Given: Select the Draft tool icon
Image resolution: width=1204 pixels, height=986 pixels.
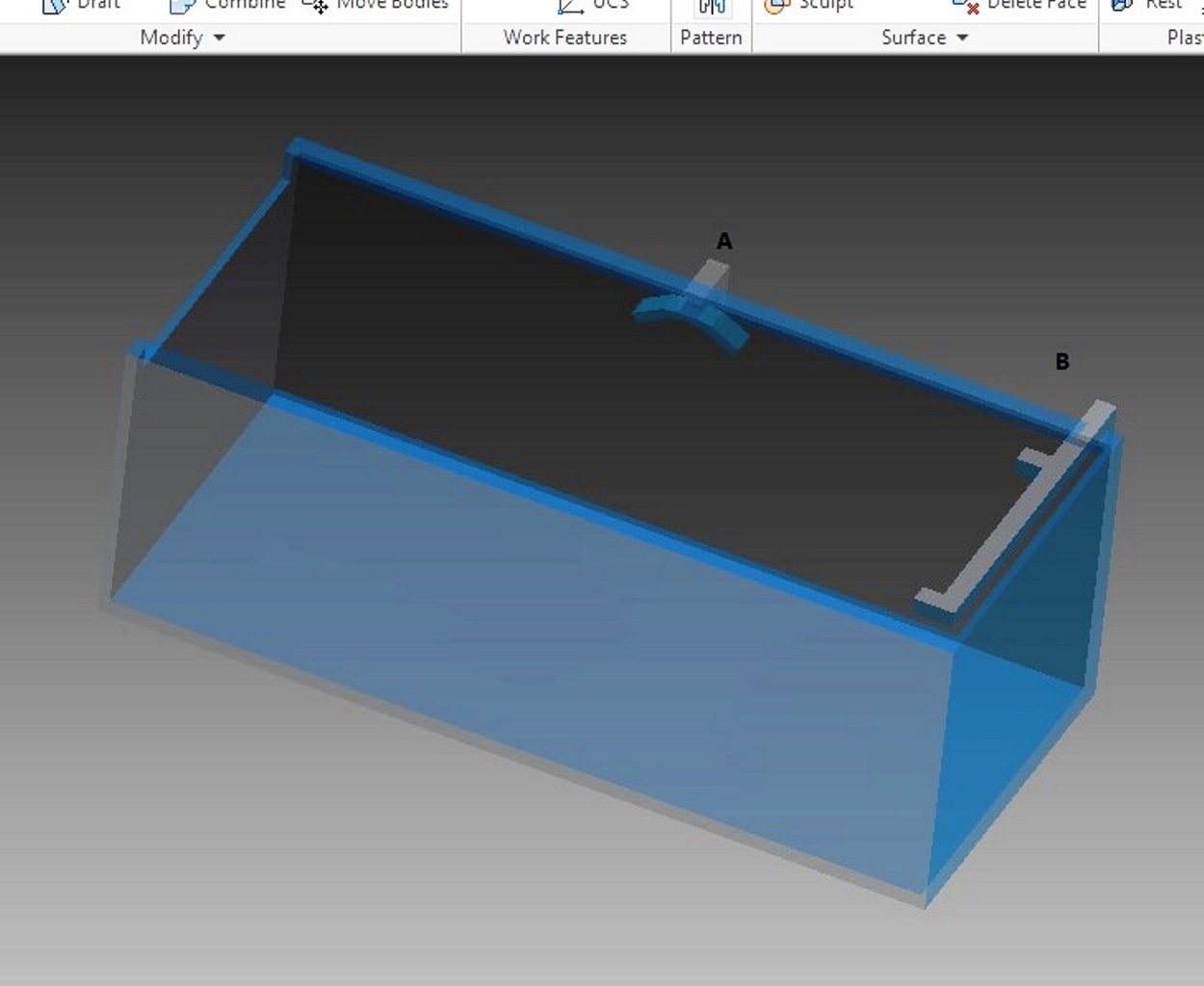Looking at the screenshot, I should coord(56,6).
